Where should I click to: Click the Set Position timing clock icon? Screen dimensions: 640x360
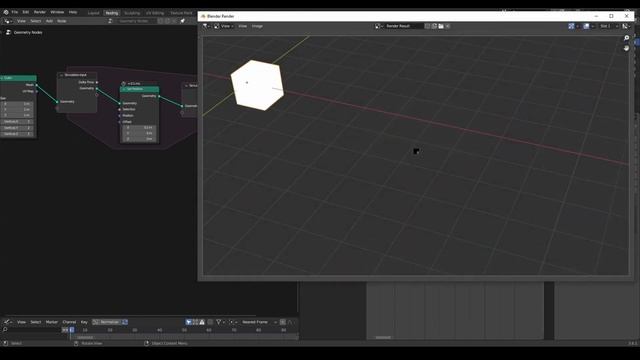[x=124, y=83]
